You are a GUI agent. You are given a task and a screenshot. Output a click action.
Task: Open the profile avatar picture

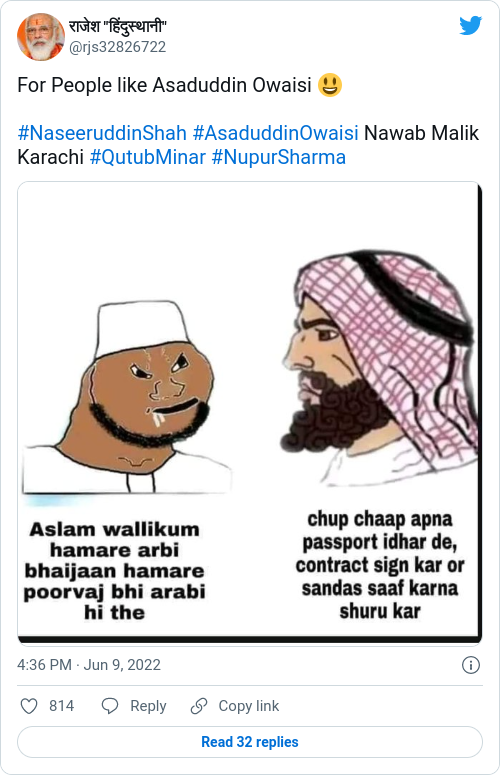coord(41,37)
